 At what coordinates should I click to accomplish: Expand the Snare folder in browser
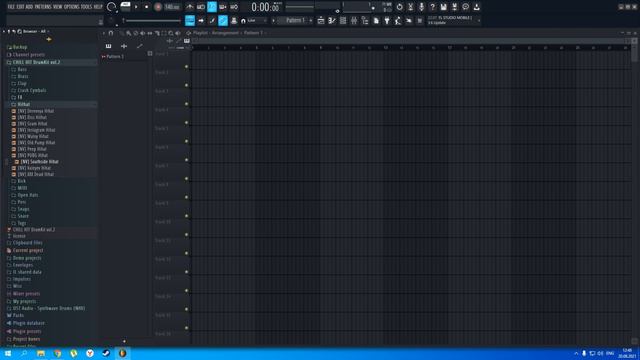click(x=23, y=216)
